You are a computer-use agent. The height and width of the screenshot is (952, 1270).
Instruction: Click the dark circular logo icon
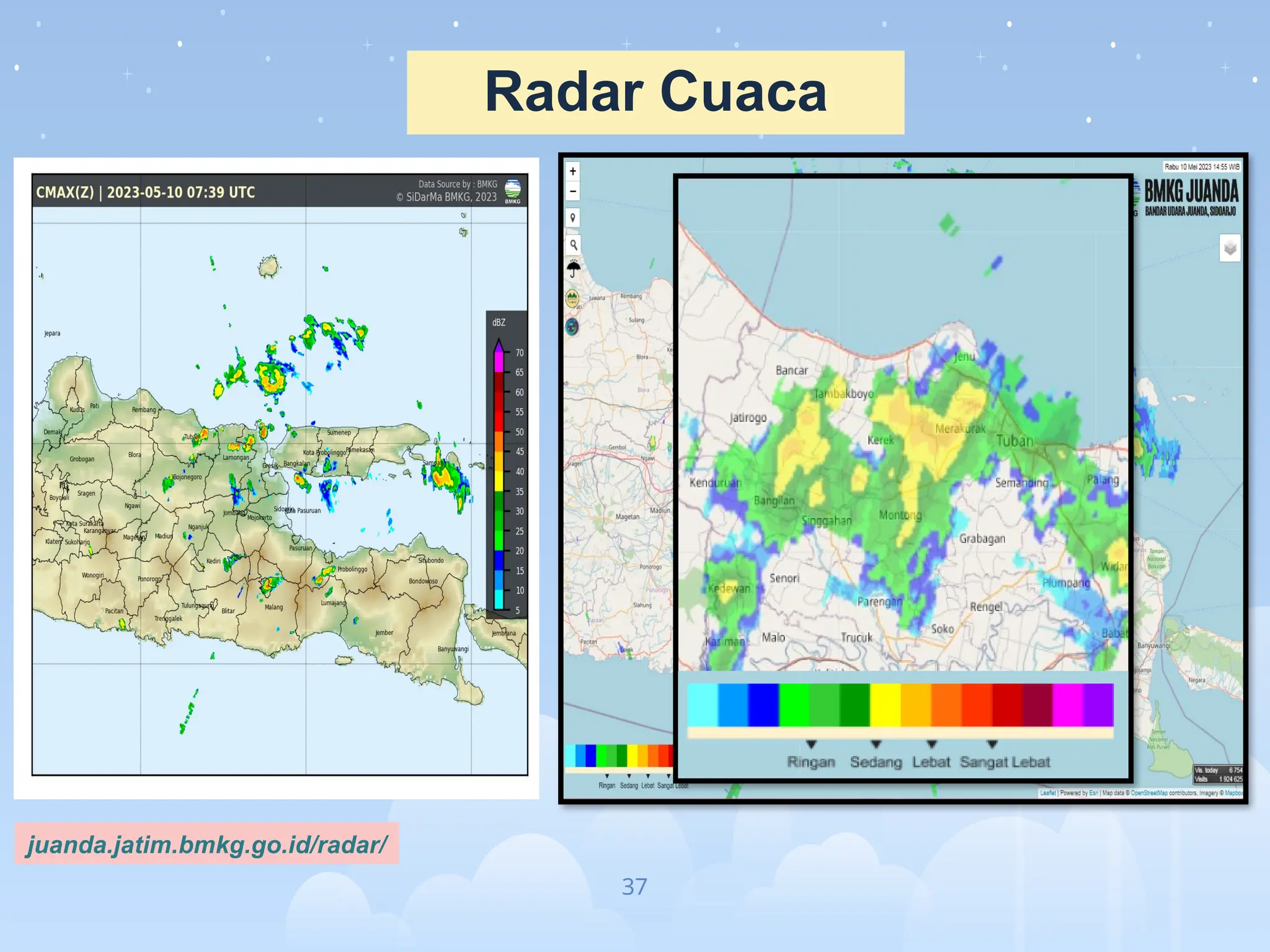click(x=572, y=327)
